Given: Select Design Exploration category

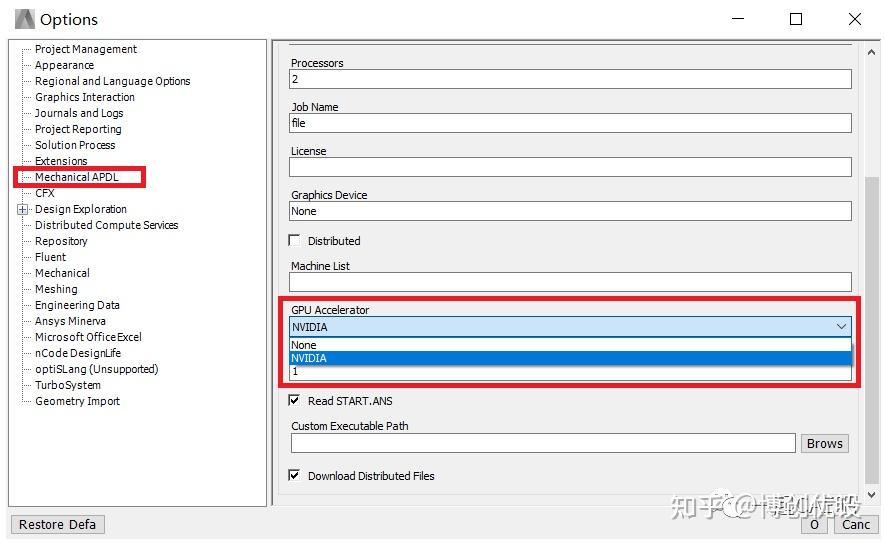Looking at the screenshot, I should 81,209.
